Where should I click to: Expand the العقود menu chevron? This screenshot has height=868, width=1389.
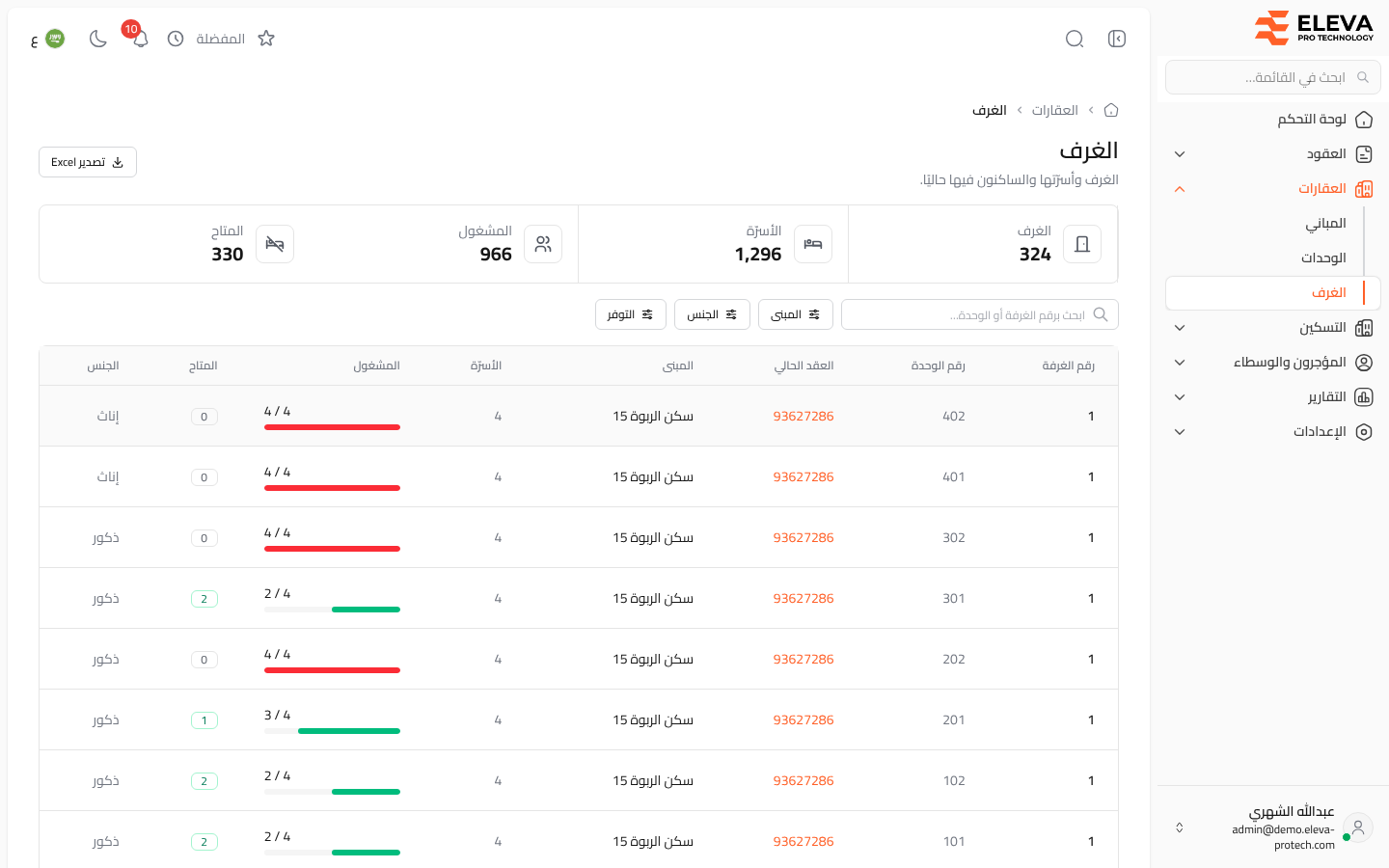1180,154
